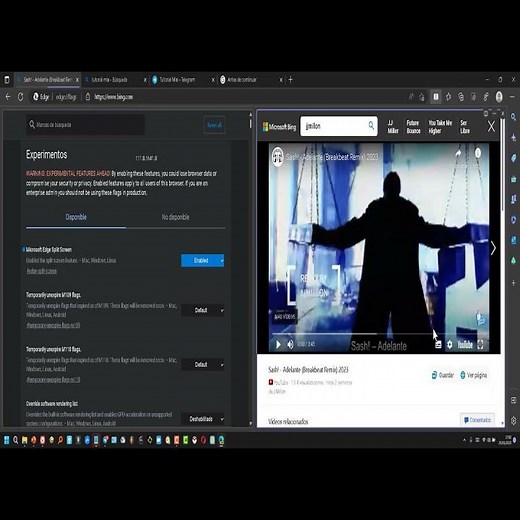Viewport: 520px width, 520px height.
Task: Click the JJ Miller suggestion
Action: coord(393,127)
